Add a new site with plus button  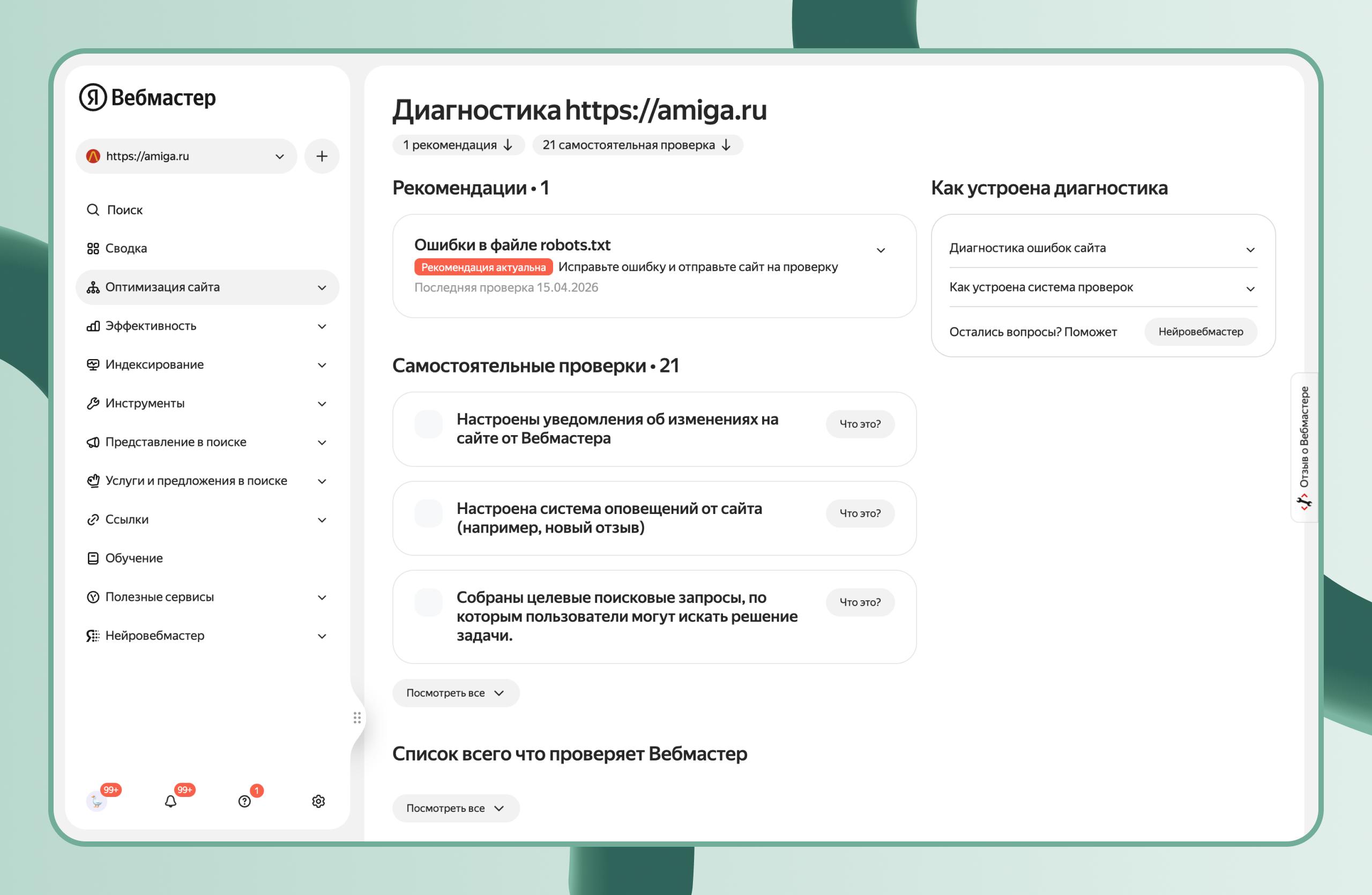tap(322, 156)
